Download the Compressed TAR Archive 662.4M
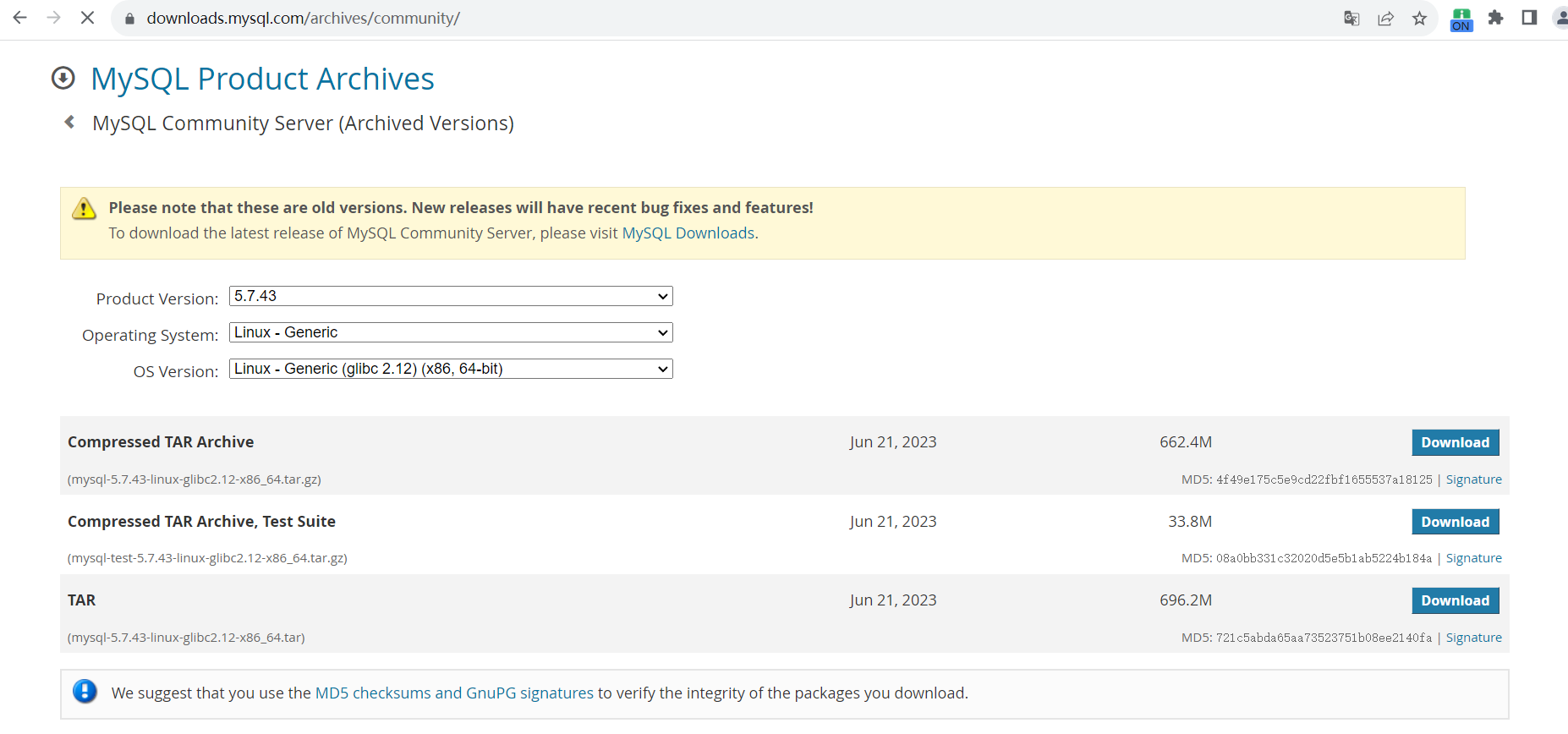This screenshot has height=734, width=1568. click(1456, 442)
